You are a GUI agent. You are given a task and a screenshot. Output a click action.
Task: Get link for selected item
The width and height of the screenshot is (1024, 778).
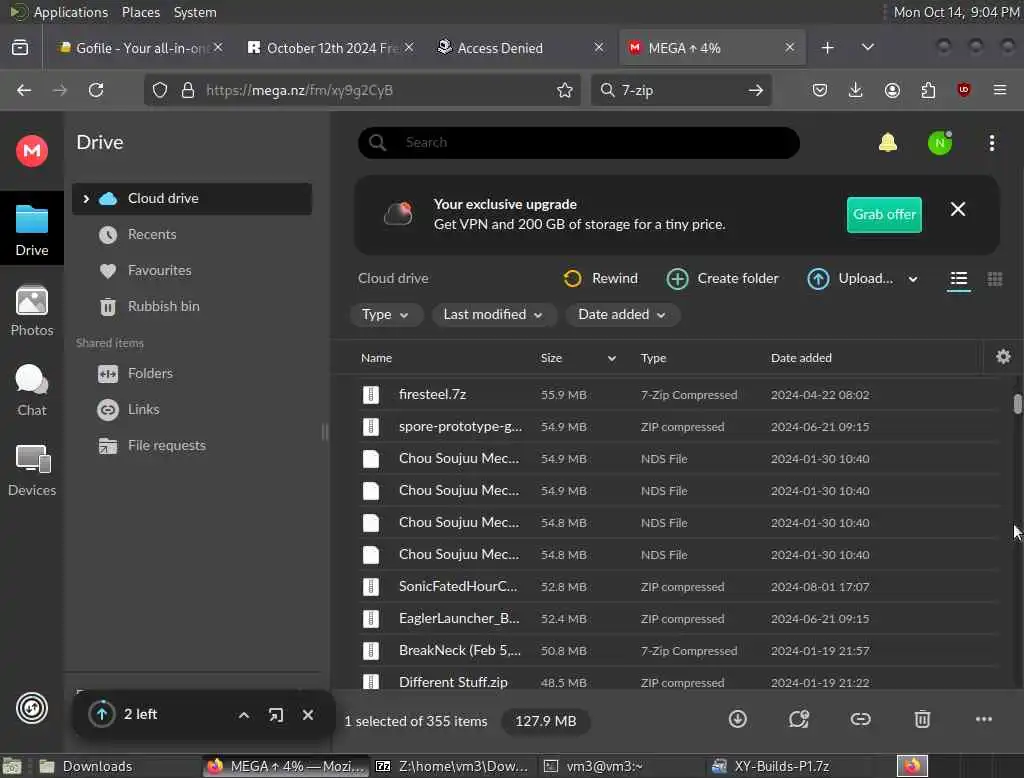[x=860, y=719]
